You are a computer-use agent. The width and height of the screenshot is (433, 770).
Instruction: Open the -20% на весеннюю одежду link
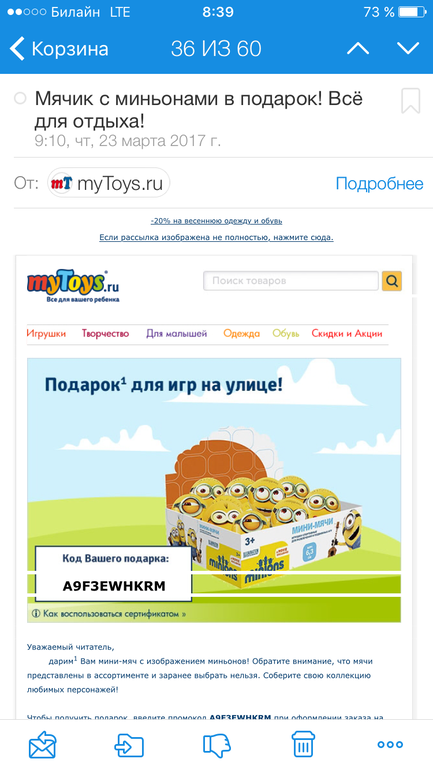point(216,221)
